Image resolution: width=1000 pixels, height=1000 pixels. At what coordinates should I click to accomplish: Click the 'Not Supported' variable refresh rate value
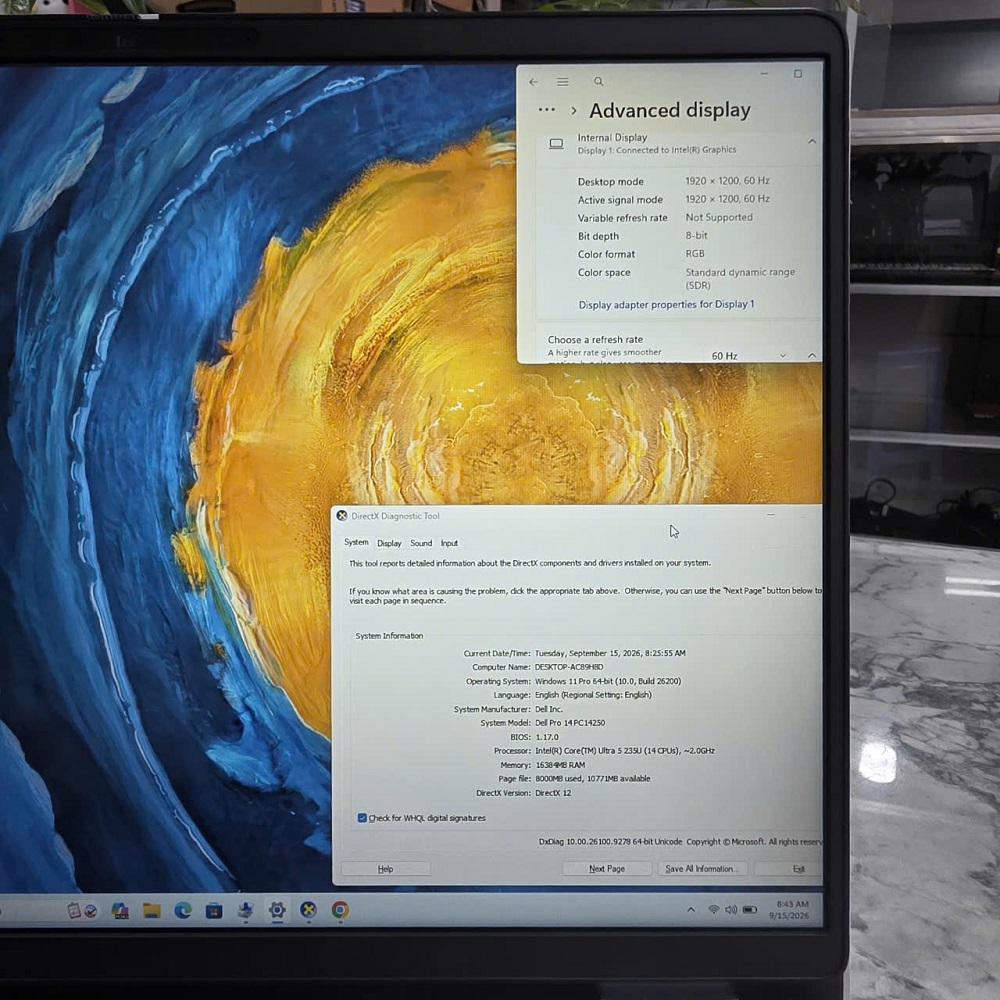(x=719, y=217)
